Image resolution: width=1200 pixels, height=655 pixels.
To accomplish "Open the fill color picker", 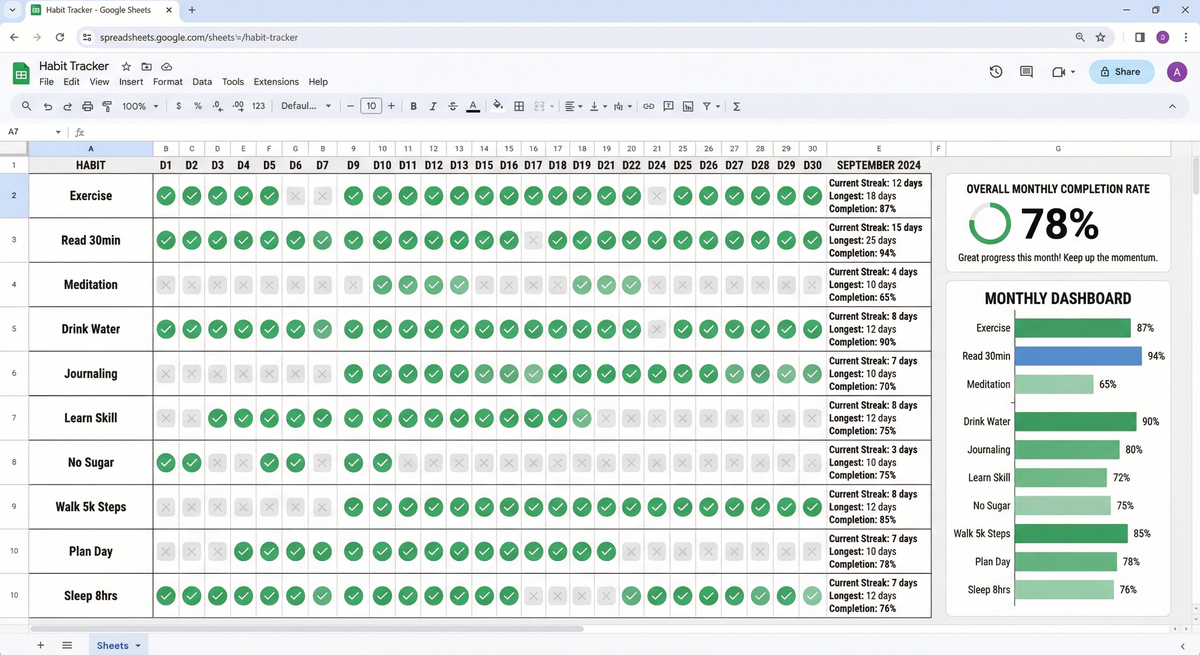I will [498, 106].
